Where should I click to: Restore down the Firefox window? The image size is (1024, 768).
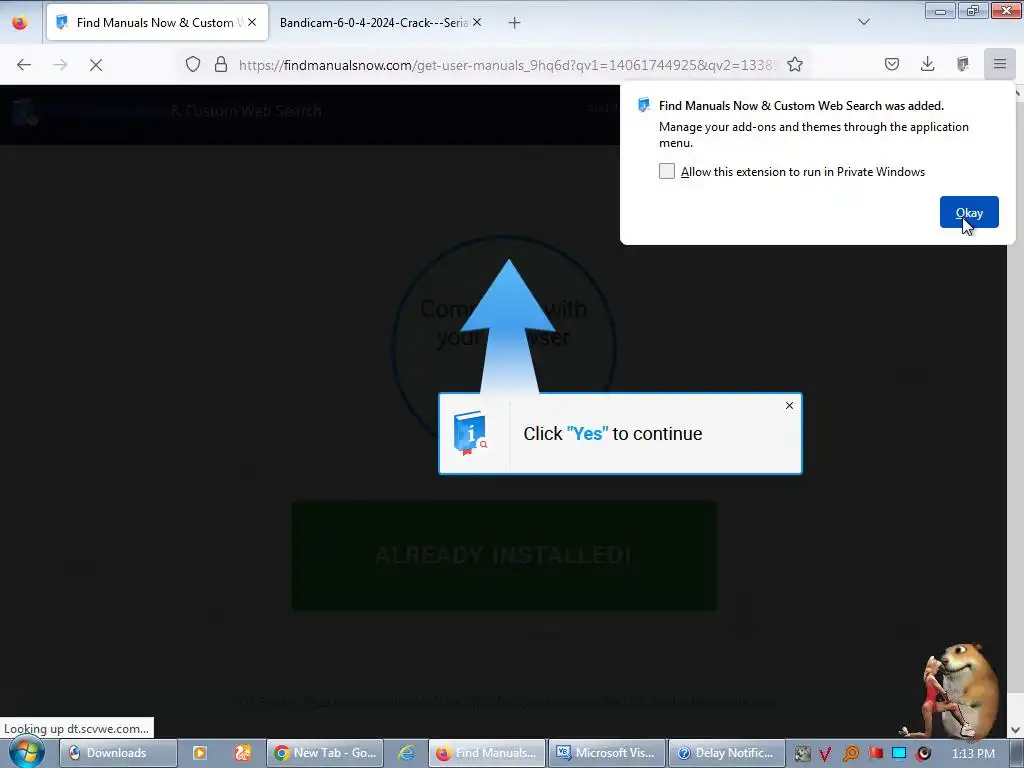pyautogui.click(x=972, y=10)
